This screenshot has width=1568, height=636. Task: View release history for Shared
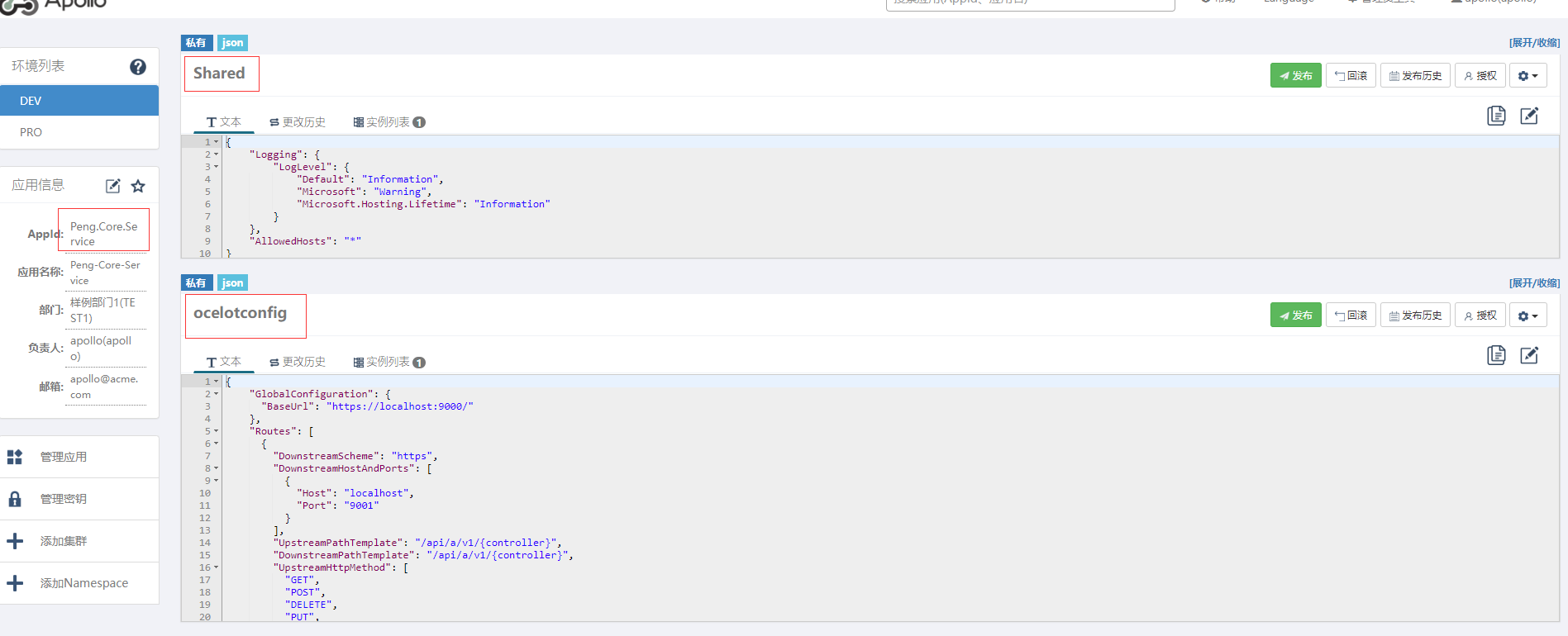pyautogui.click(x=1415, y=75)
